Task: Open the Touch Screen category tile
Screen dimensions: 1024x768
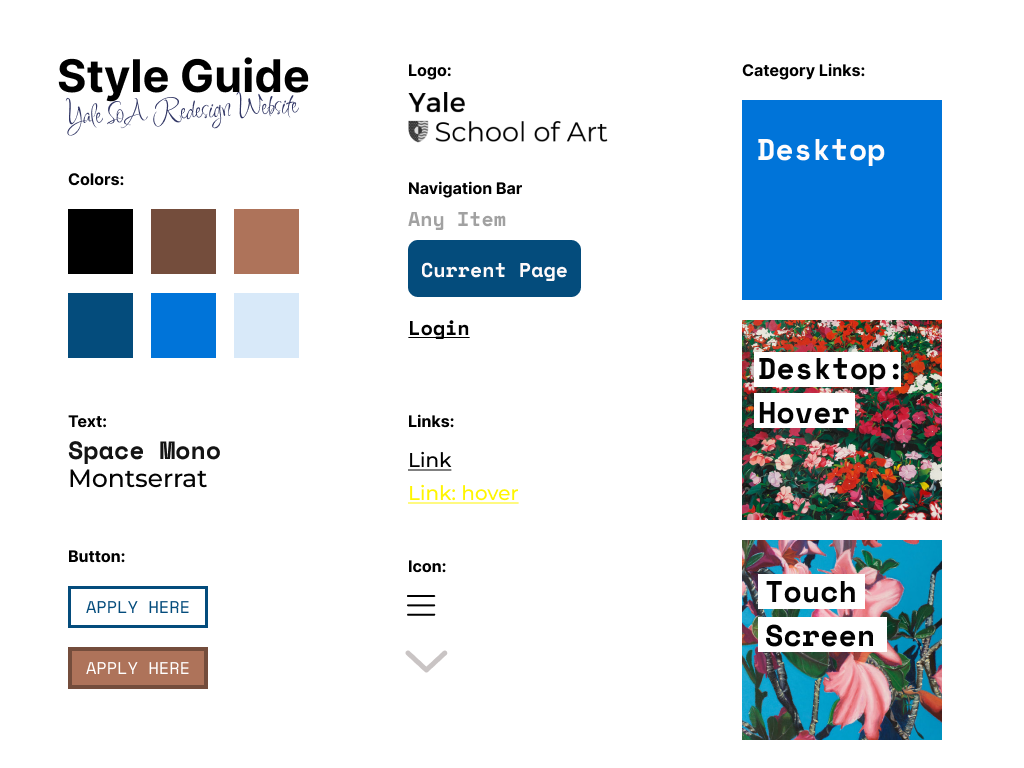Action: point(842,640)
